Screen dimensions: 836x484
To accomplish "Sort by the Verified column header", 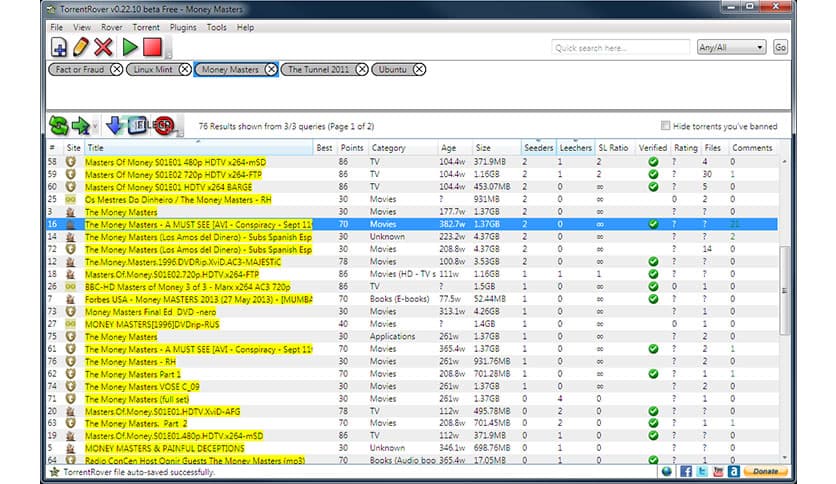I will [x=653, y=148].
